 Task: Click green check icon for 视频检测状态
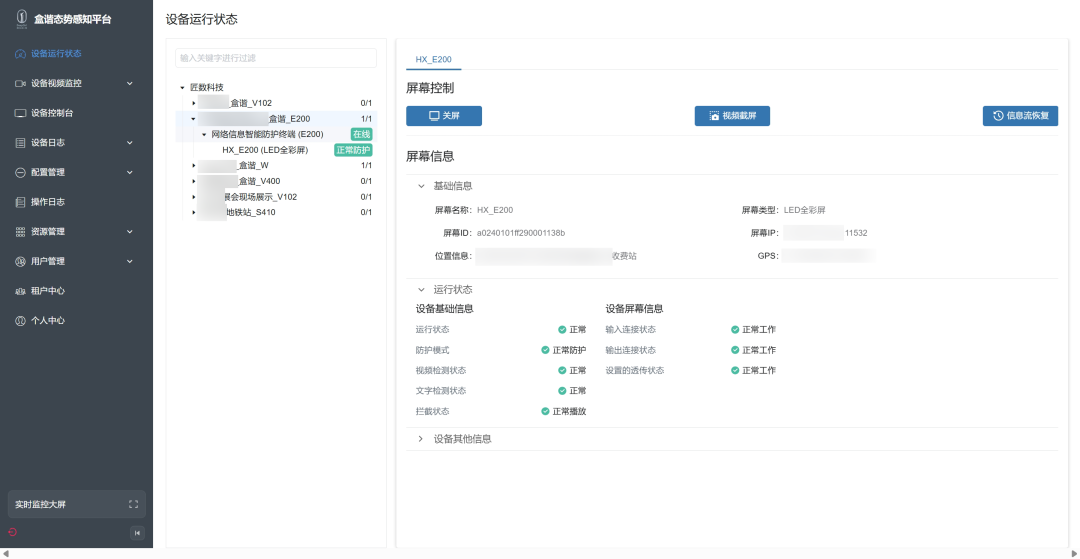tap(562, 370)
